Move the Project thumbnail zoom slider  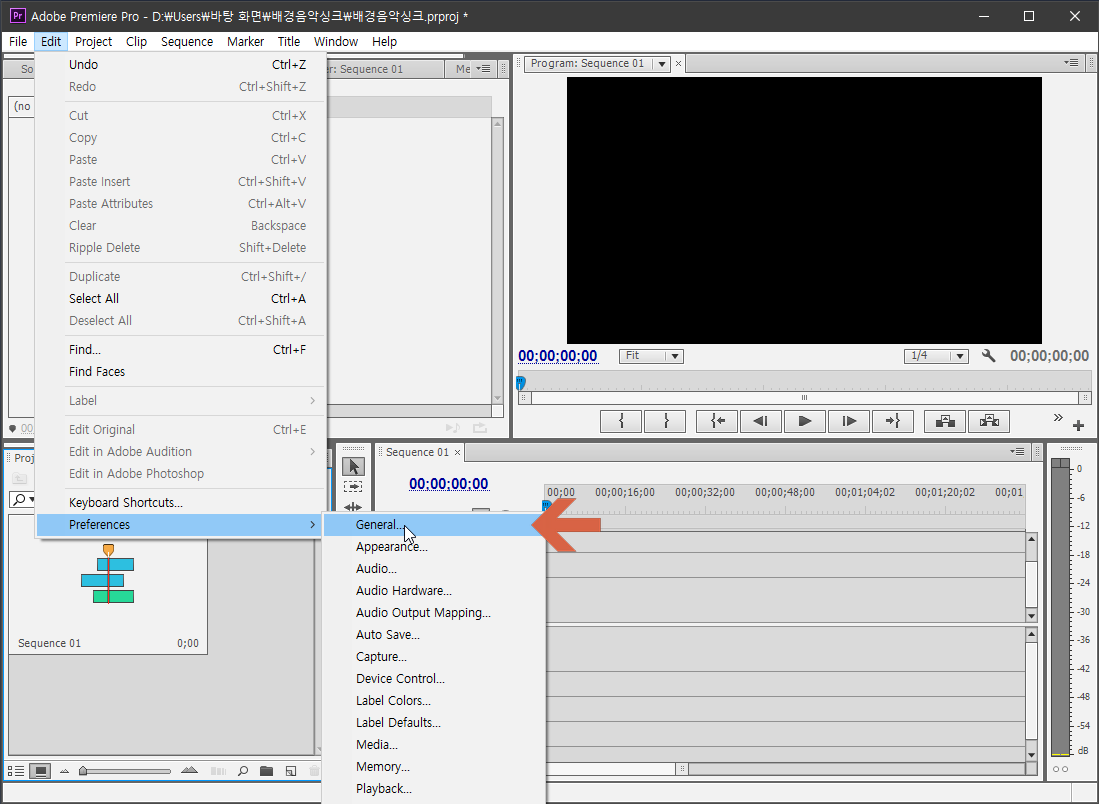tap(83, 771)
